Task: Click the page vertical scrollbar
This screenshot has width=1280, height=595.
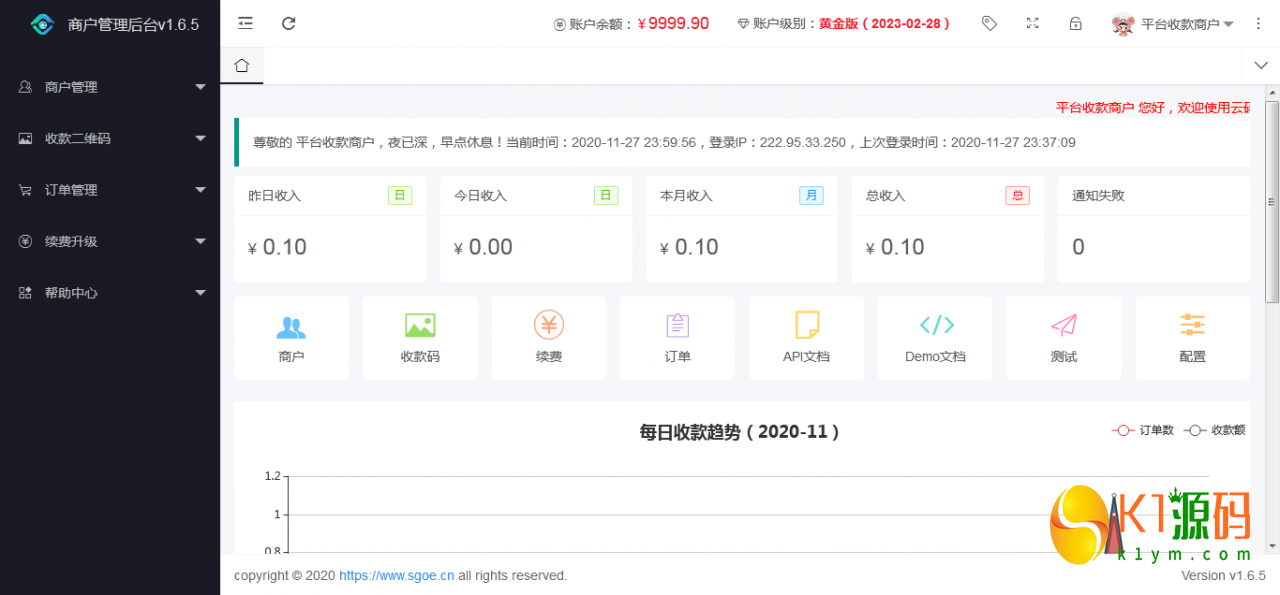Action: 1272,200
